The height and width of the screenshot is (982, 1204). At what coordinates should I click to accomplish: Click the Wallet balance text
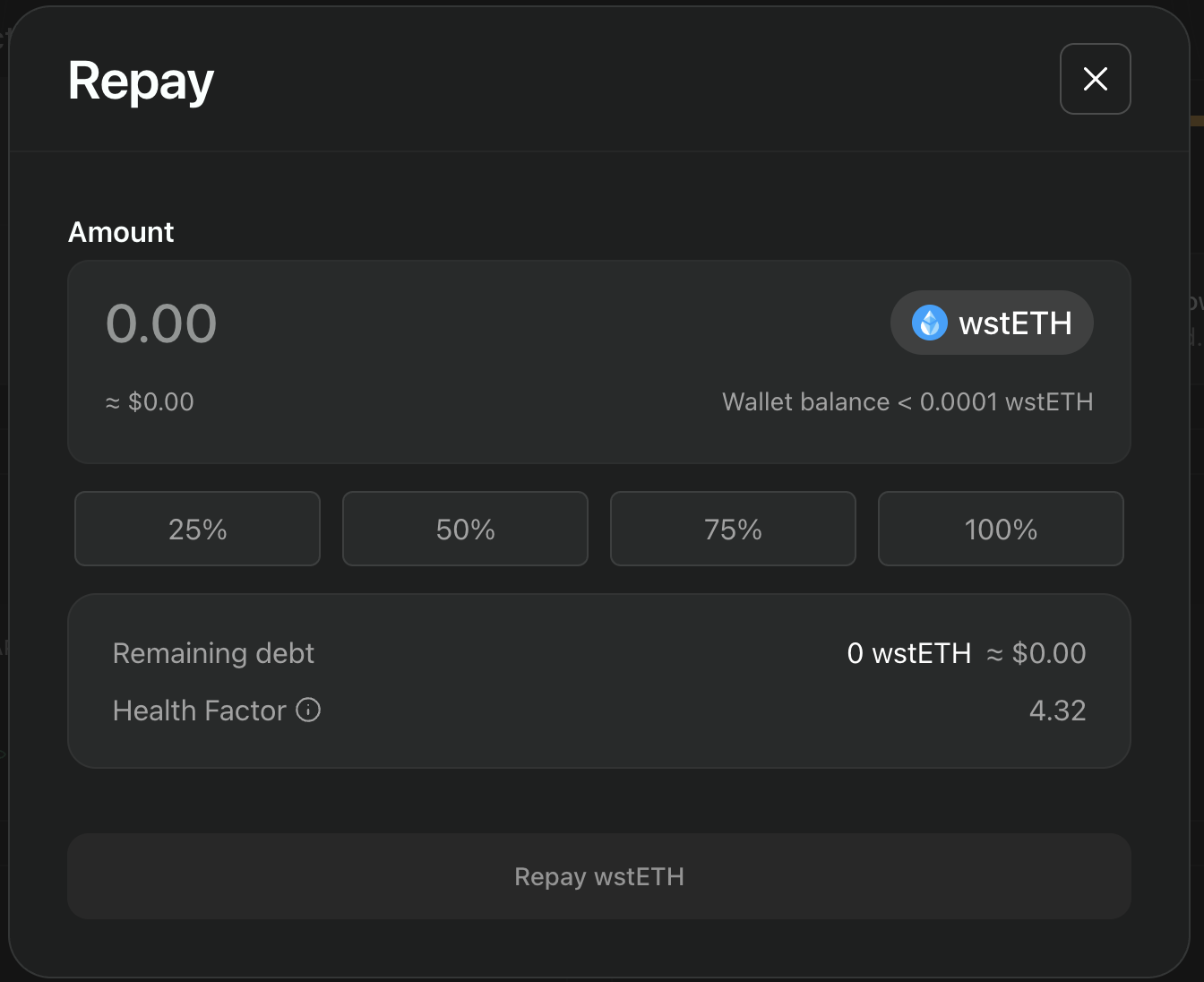click(x=805, y=402)
